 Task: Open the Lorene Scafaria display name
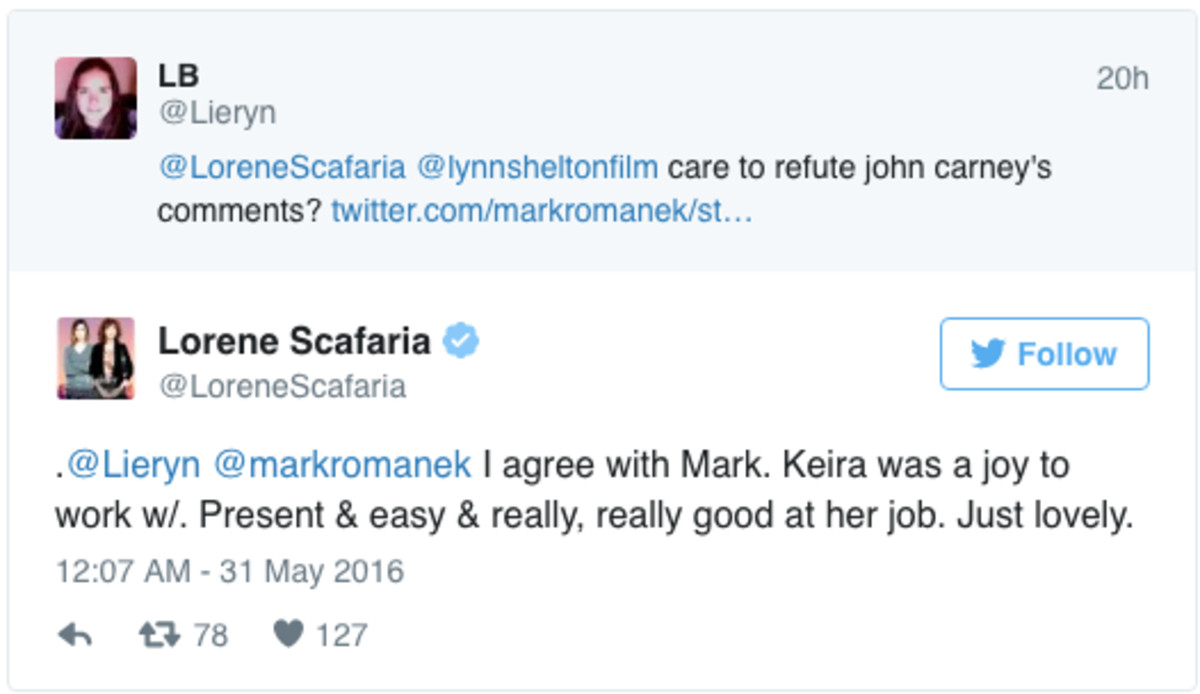pos(294,341)
